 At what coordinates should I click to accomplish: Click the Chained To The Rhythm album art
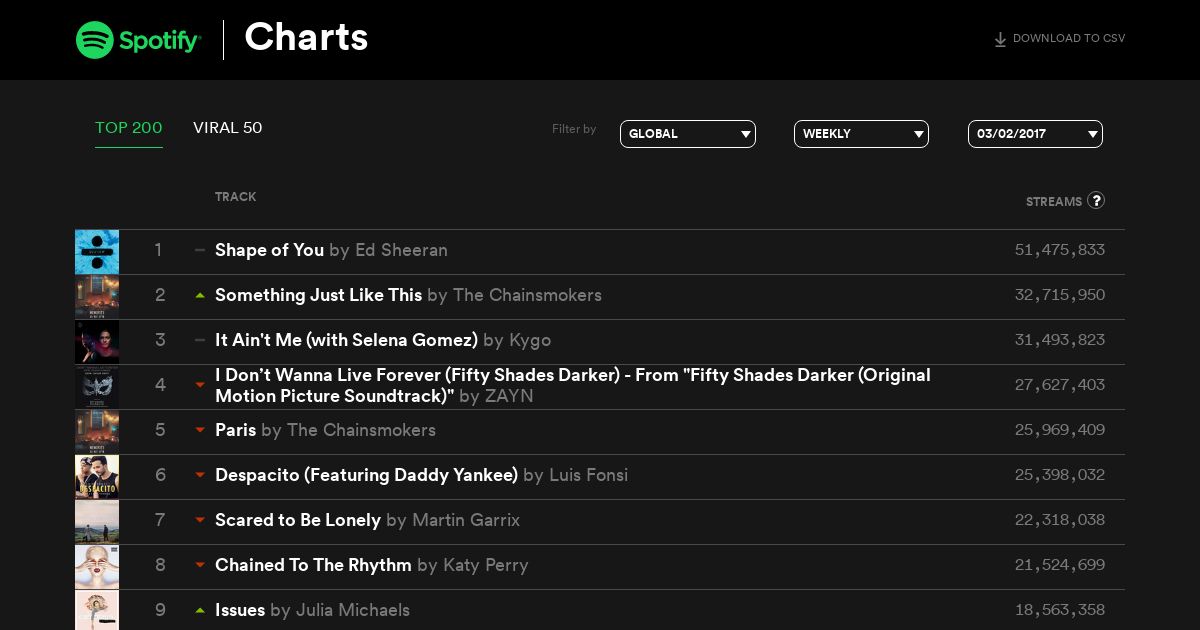(x=97, y=567)
